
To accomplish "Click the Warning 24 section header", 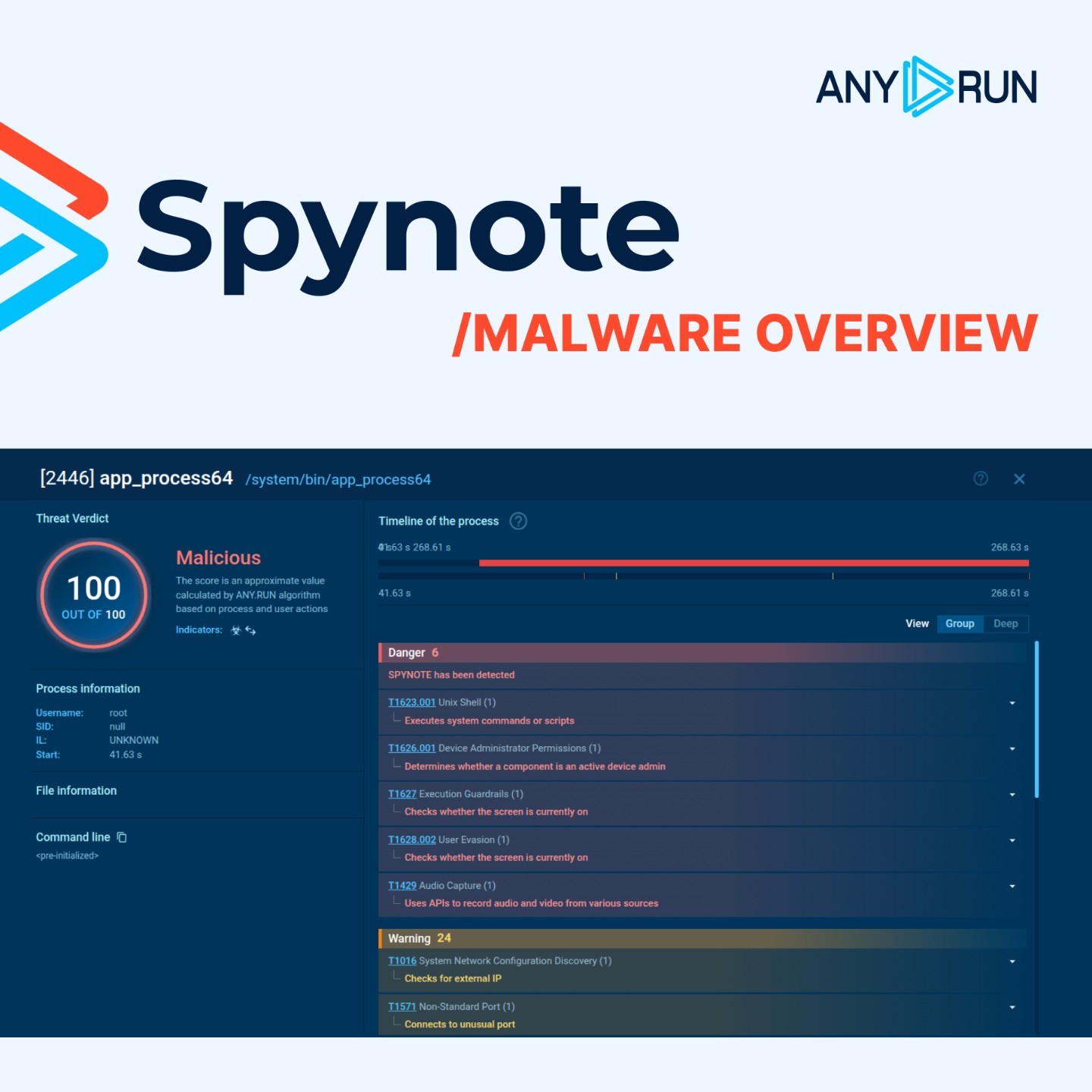I will click(702, 938).
